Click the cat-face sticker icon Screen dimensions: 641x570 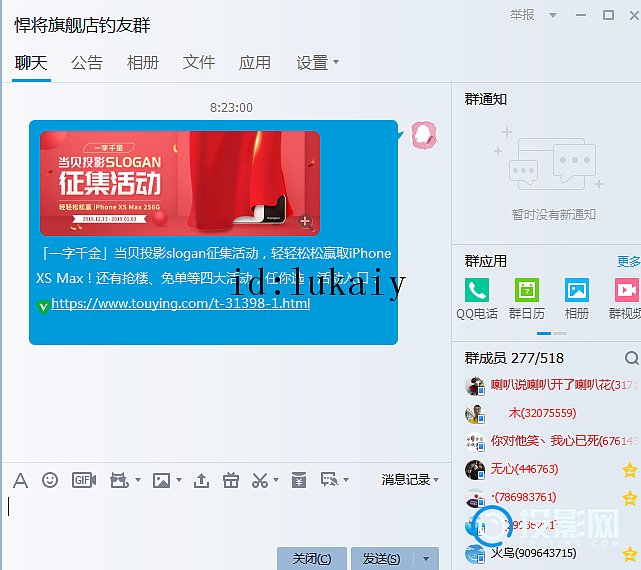(x=119, y=480)
